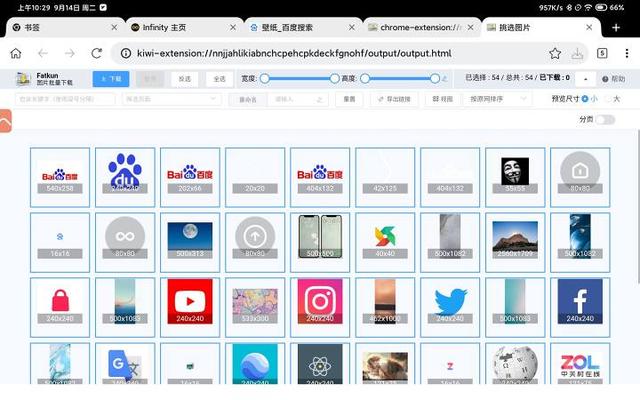
Task: Click the blue 下载 download button
Action: coord(111,79)
